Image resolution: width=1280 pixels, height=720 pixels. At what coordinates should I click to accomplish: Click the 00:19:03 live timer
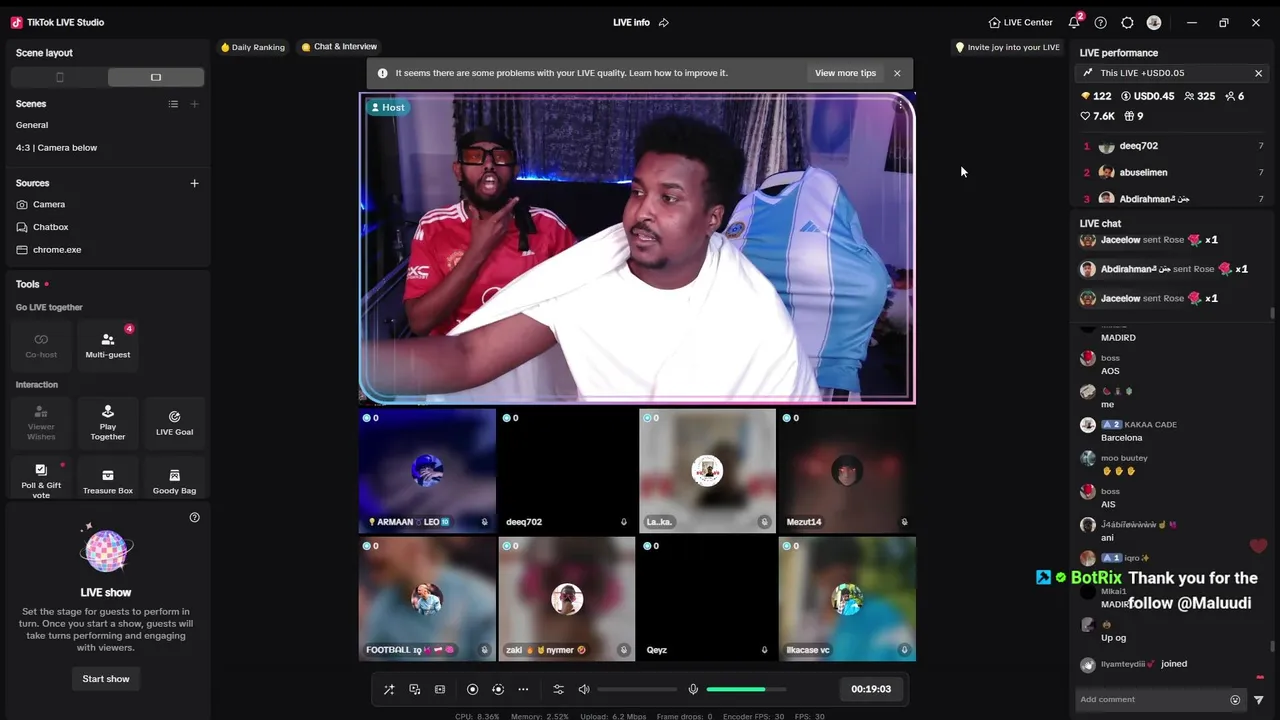(x=871, y=689)
